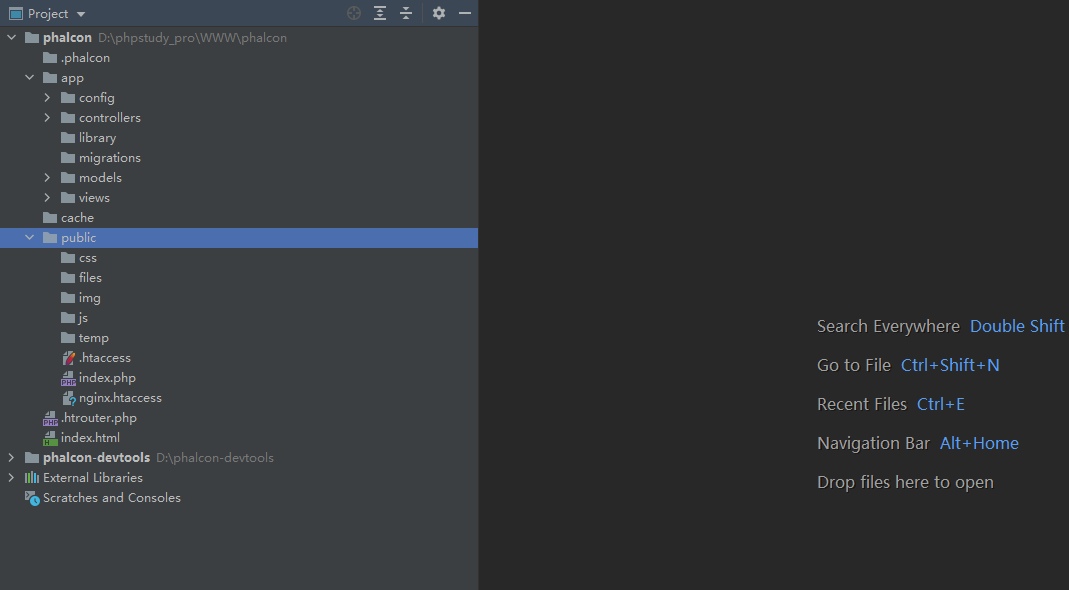Click the Collapse All toolbar icon
This screenshot has height=590, width=1069.
point(406,13)
